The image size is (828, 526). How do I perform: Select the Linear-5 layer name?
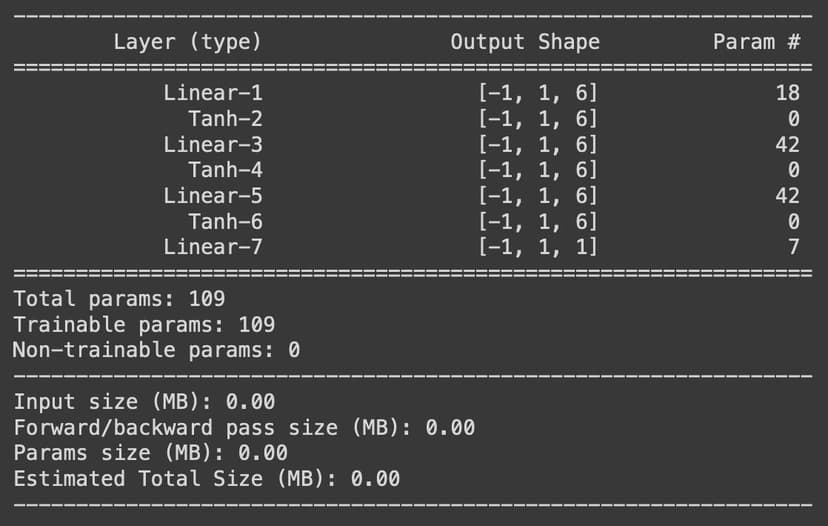213,196
